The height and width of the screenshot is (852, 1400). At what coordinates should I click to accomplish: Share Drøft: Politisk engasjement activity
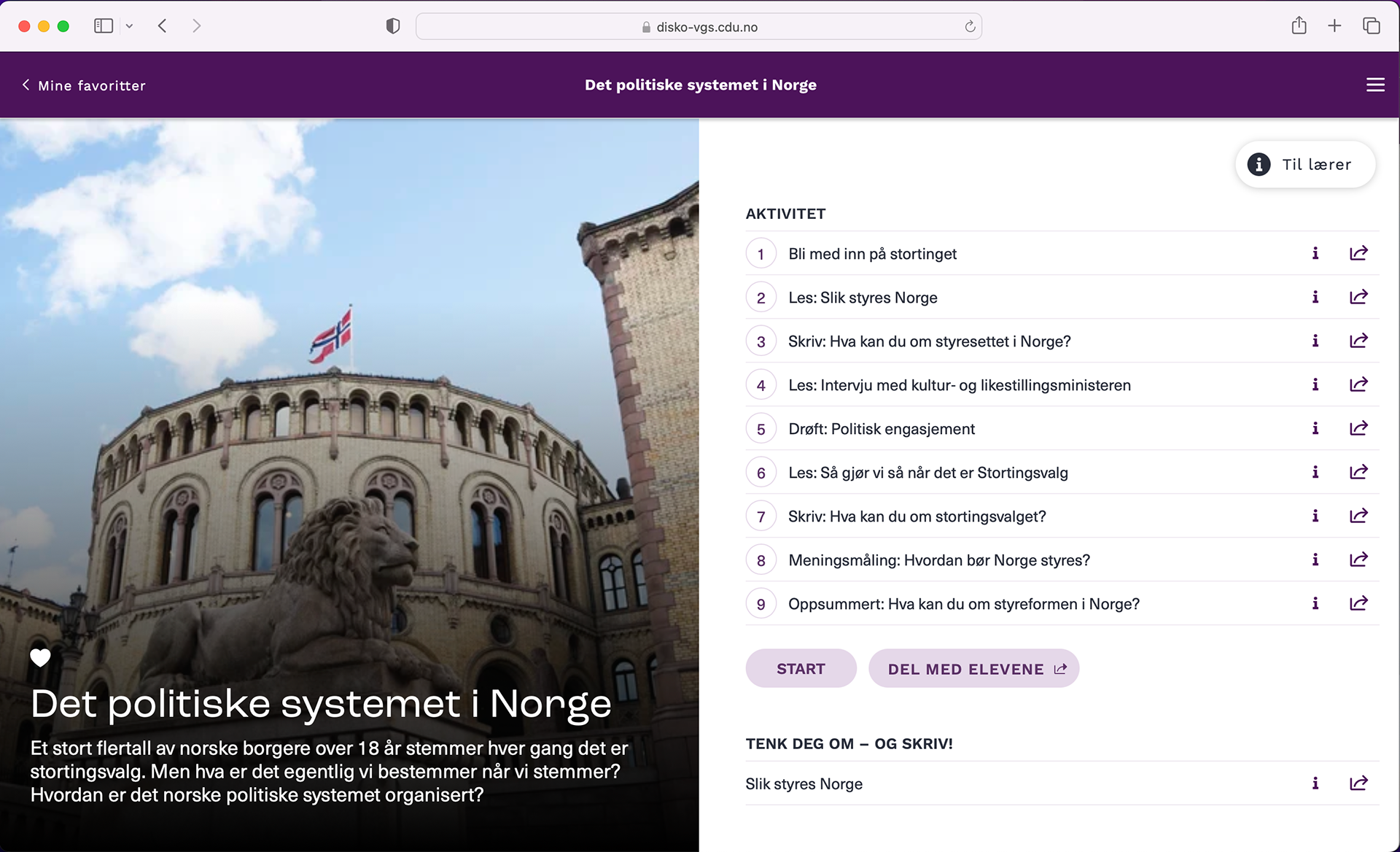pos(1358,428)
